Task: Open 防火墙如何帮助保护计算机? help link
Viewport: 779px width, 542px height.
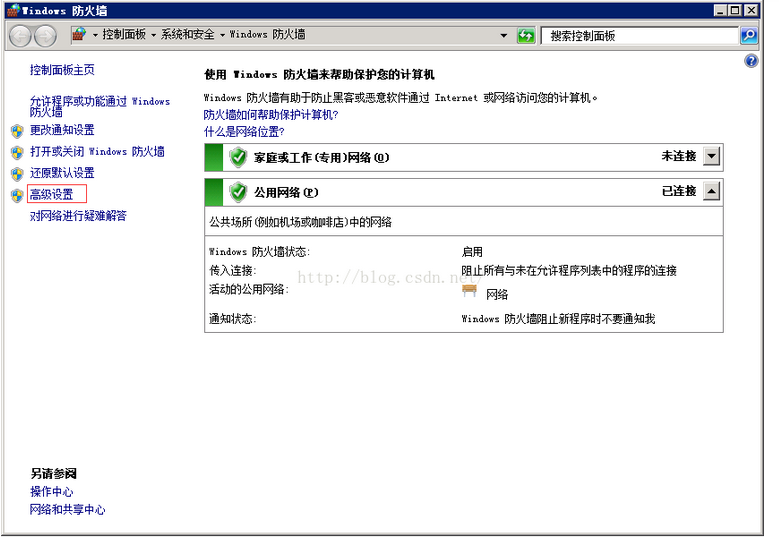Action: (x=271, y=115)
